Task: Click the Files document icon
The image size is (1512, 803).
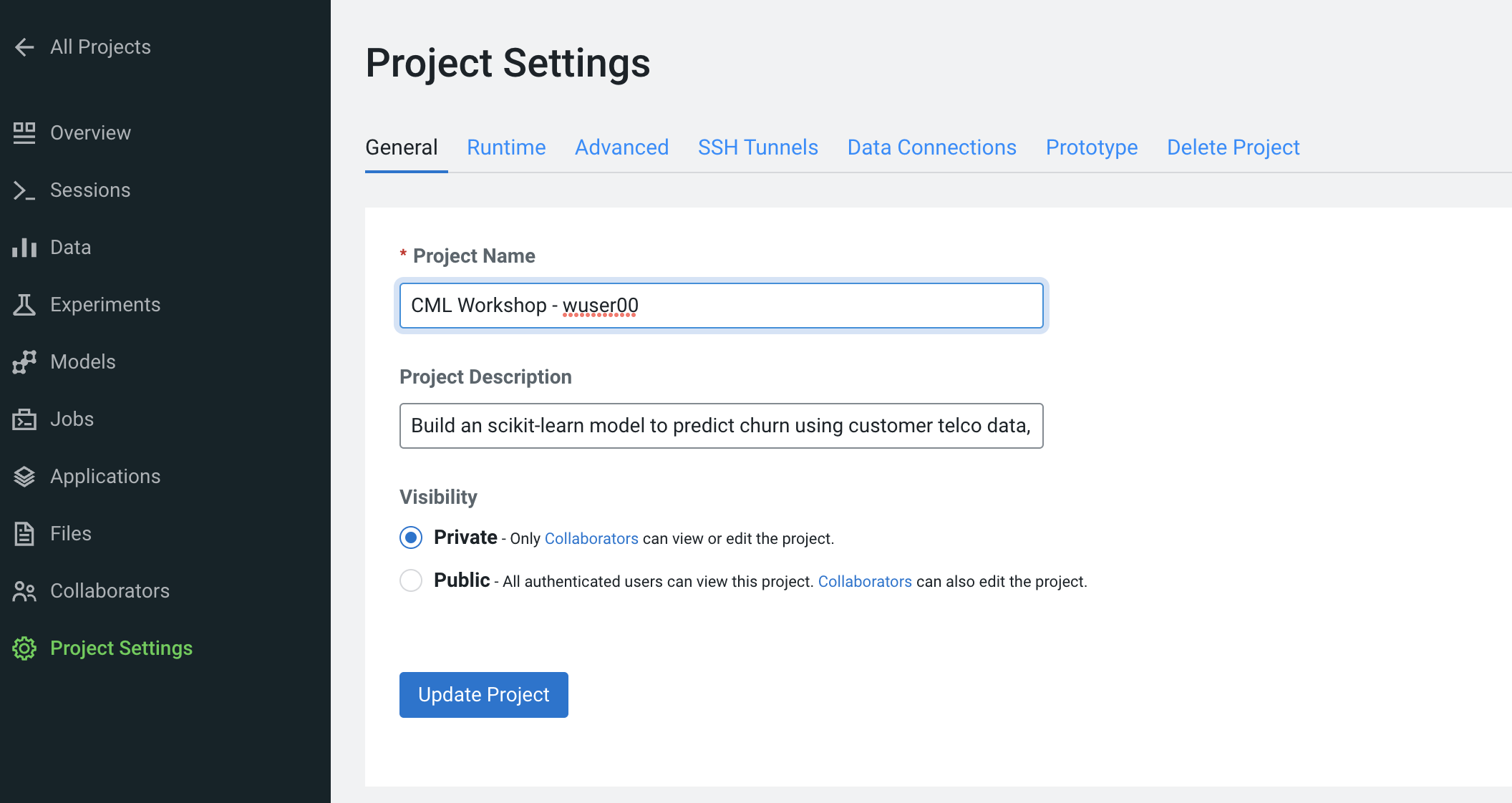Action: click(24, 534)
